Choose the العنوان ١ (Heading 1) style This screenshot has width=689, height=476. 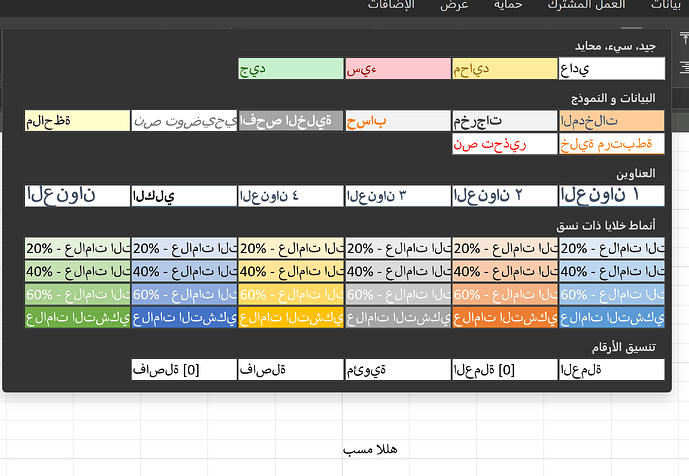coord(612,196)
